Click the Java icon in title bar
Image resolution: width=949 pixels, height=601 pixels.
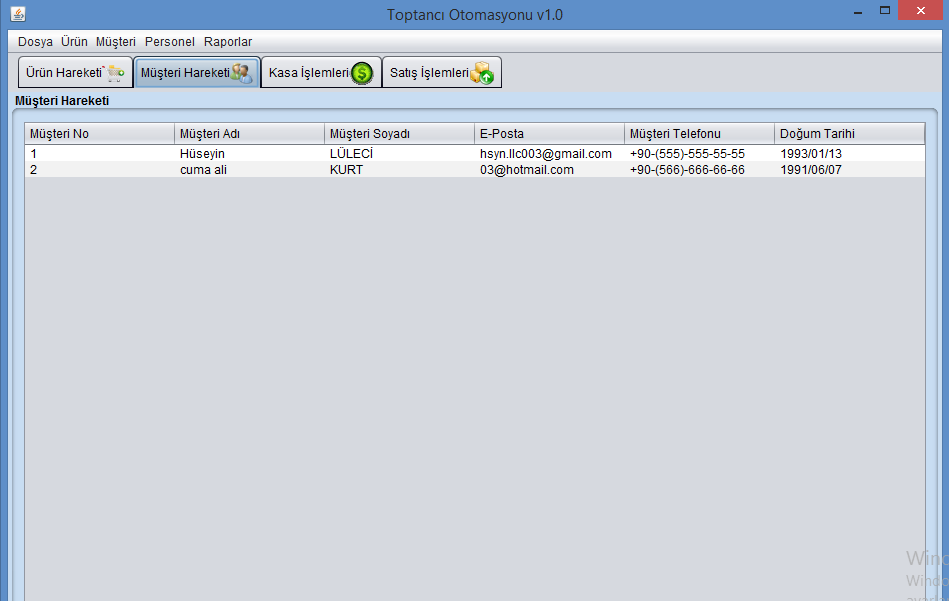[x=17, y=14]
